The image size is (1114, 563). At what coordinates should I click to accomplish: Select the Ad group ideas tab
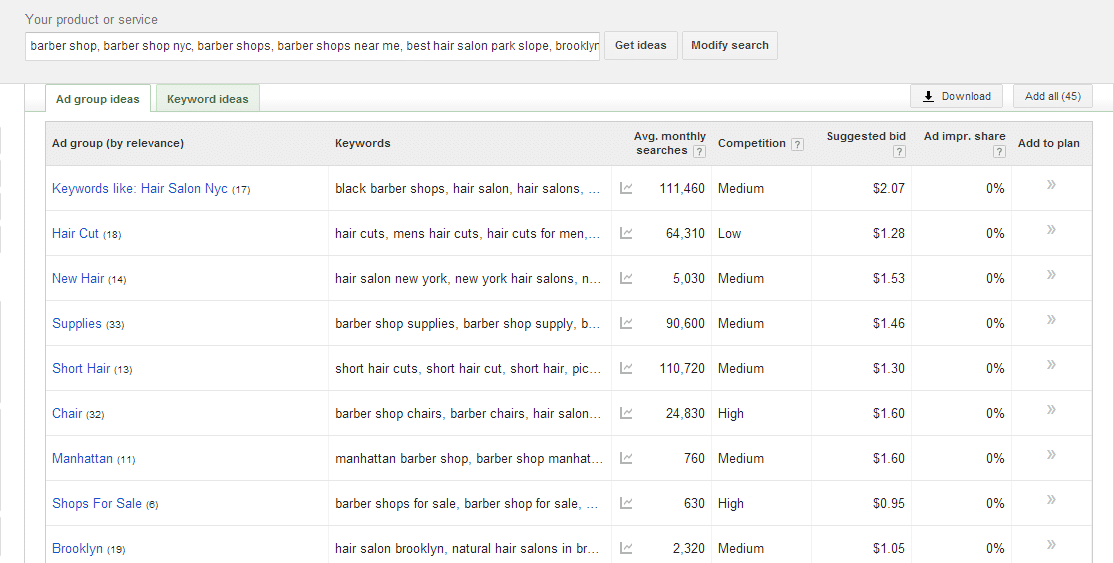click(98, 99)
